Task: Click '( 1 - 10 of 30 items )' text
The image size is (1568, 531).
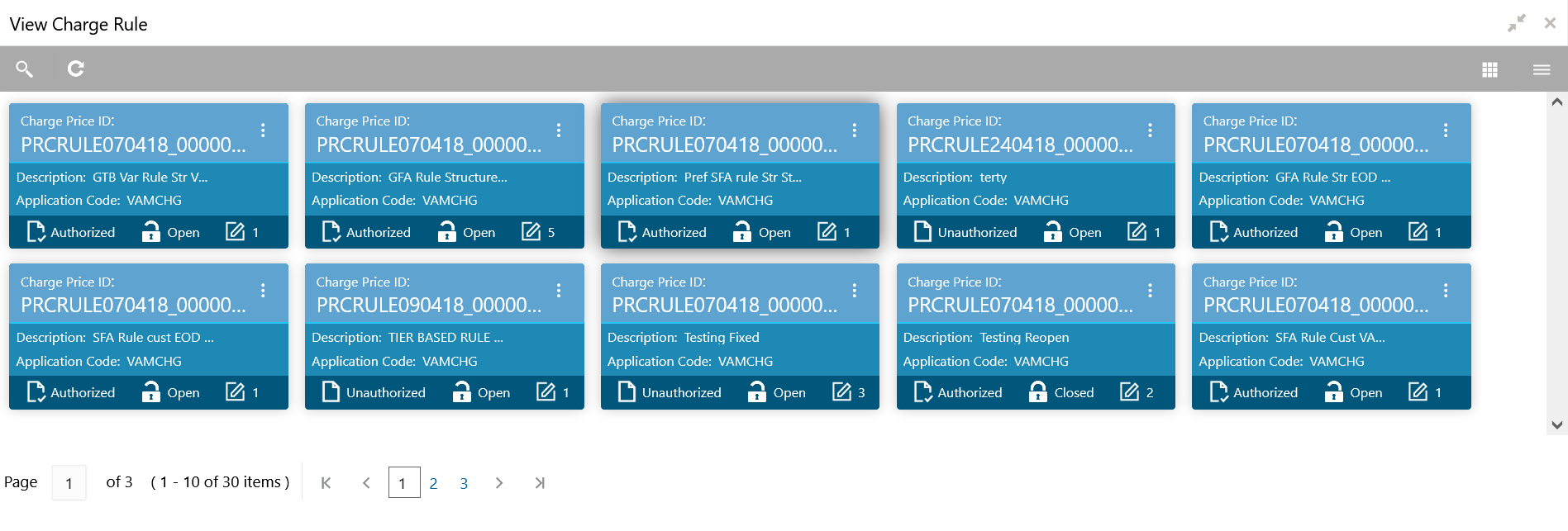Action: click(220, 482)
